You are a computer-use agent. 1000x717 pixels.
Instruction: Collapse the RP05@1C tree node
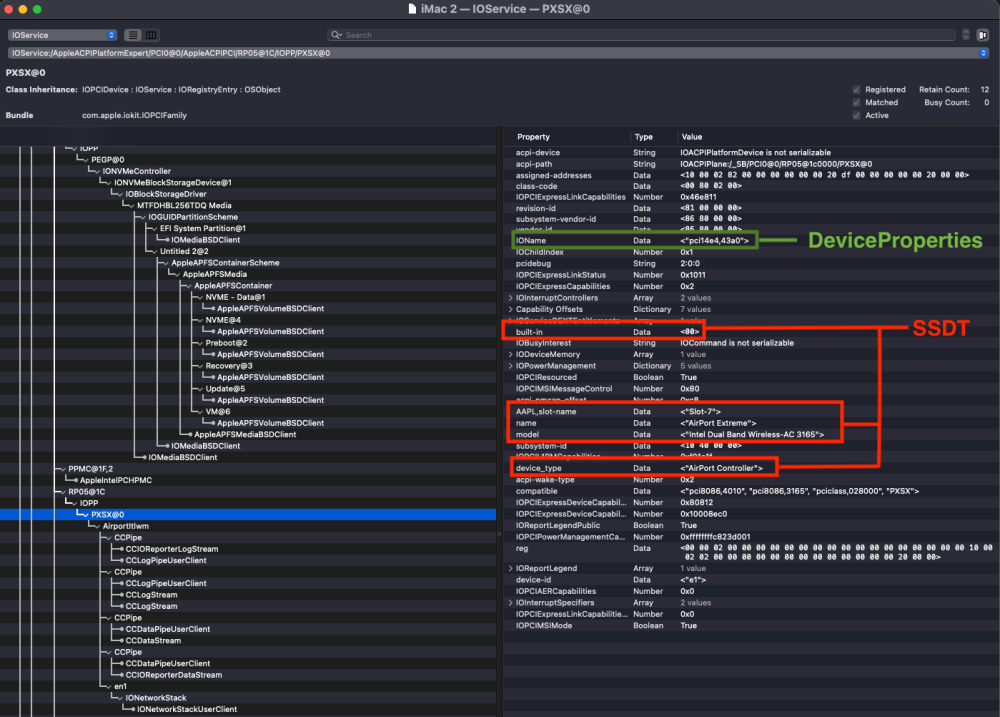pos(61,492)
